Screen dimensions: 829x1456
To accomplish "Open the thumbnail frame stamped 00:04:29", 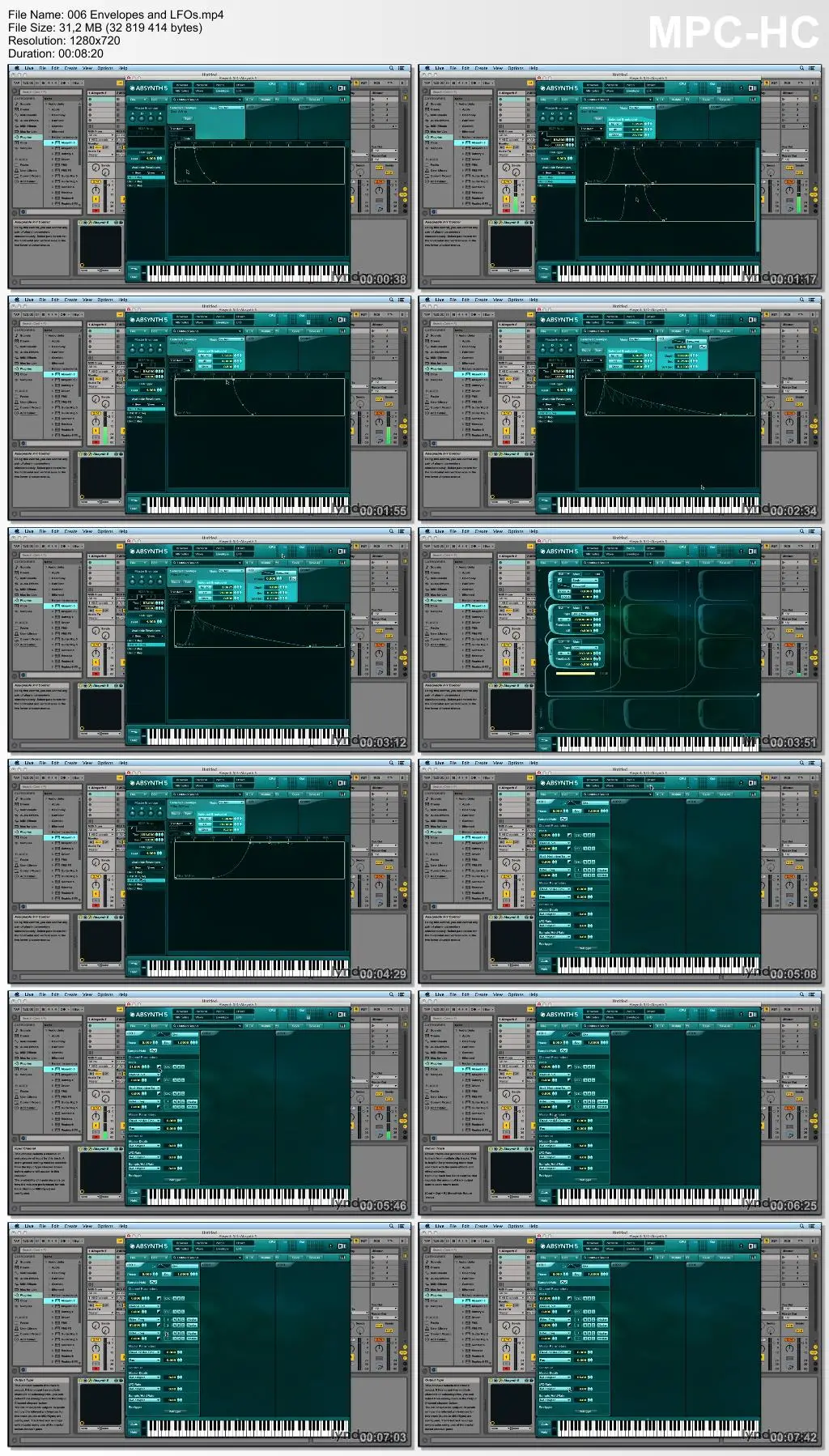I will click(210, 871).
